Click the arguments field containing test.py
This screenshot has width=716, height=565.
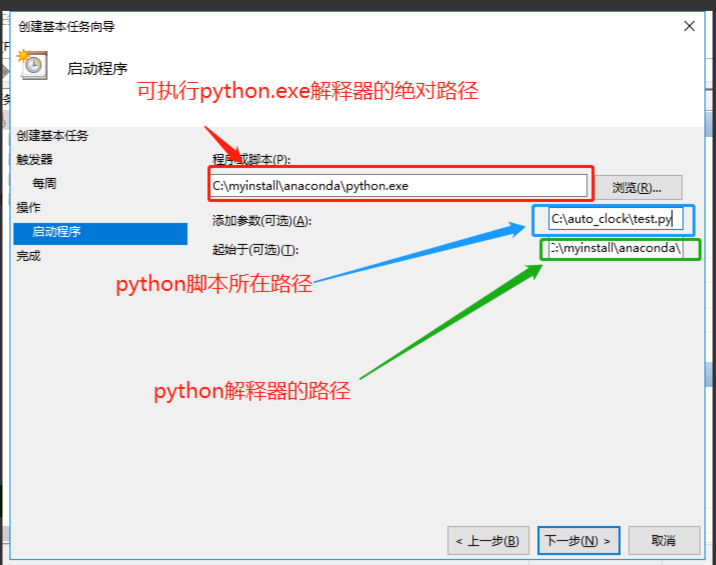(x=615, y=219)
